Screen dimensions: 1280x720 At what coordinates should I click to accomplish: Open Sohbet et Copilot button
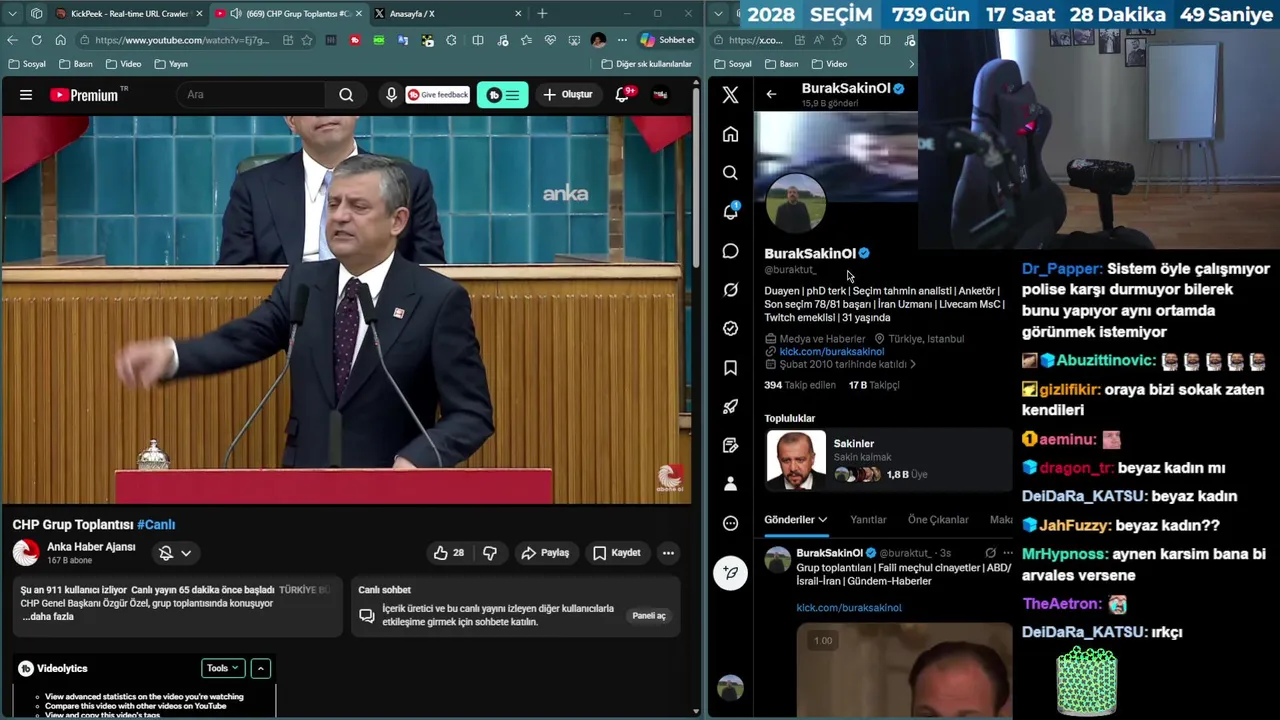pos(666,40)
